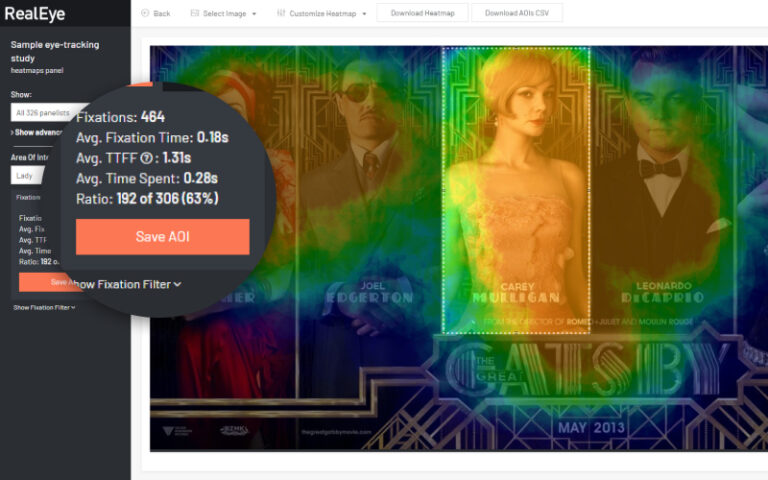Open the Customize Heatmap dropdown arrow
Screen dimensions: 768x480
(363, 14)
